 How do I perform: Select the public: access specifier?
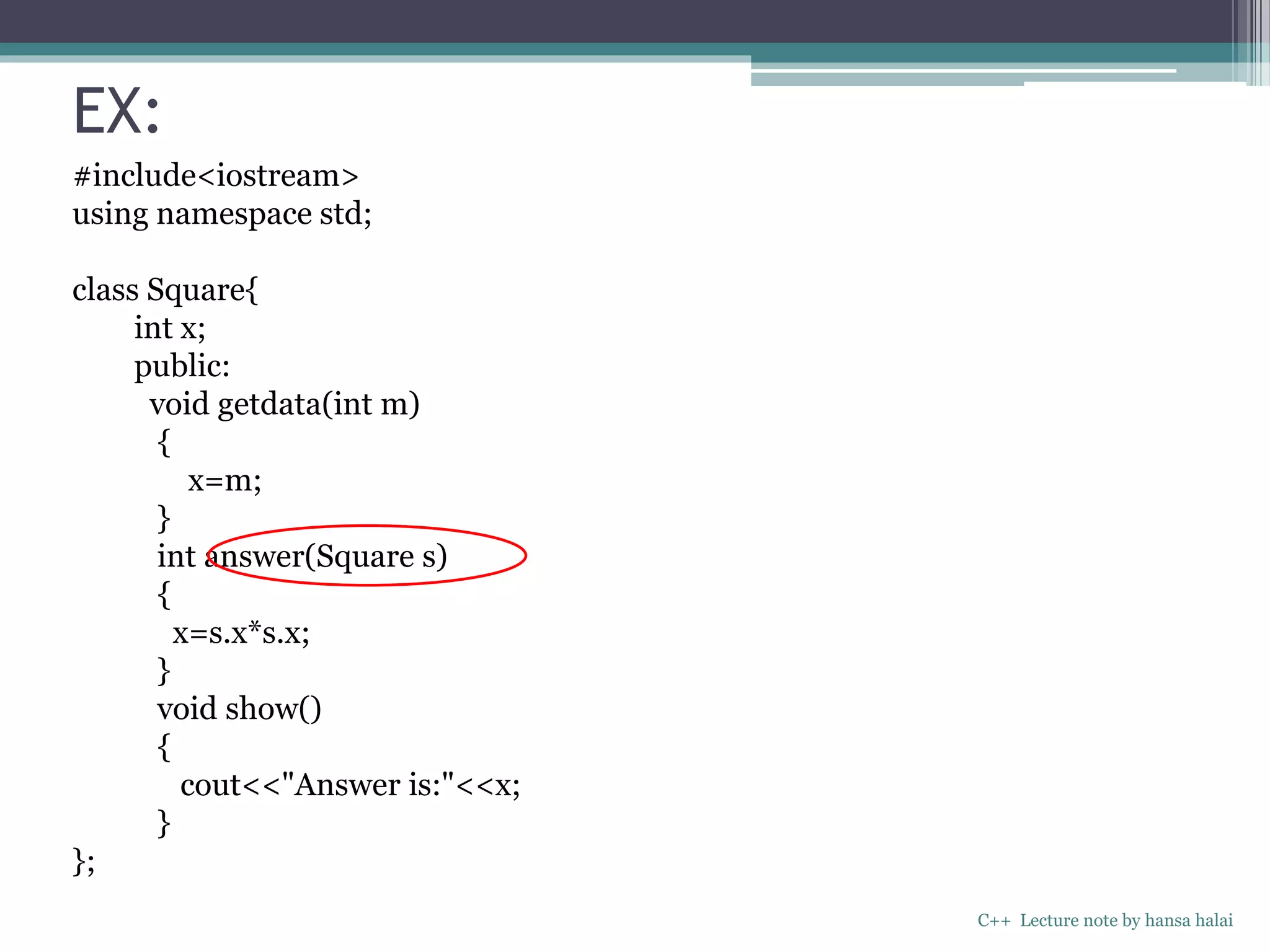pyautogui.click(x=182, y=366)
